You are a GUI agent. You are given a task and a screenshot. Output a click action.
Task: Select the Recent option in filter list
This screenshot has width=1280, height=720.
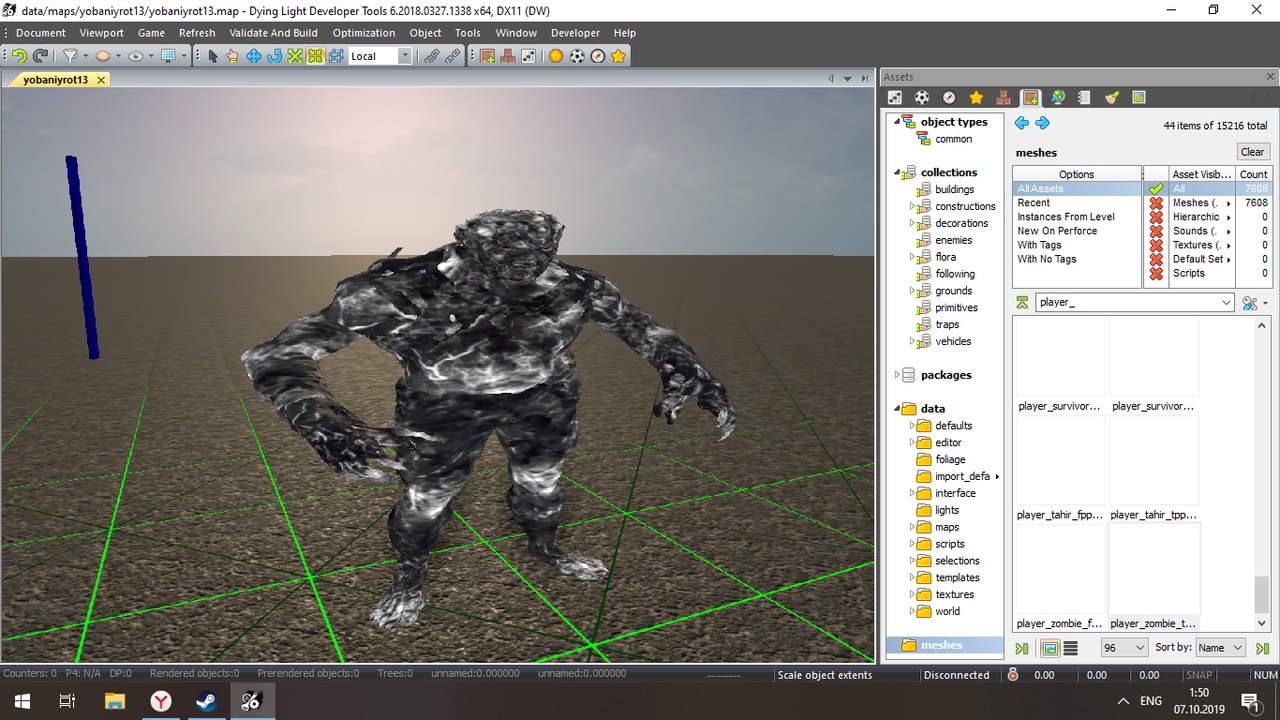(x=1033, y=203)
